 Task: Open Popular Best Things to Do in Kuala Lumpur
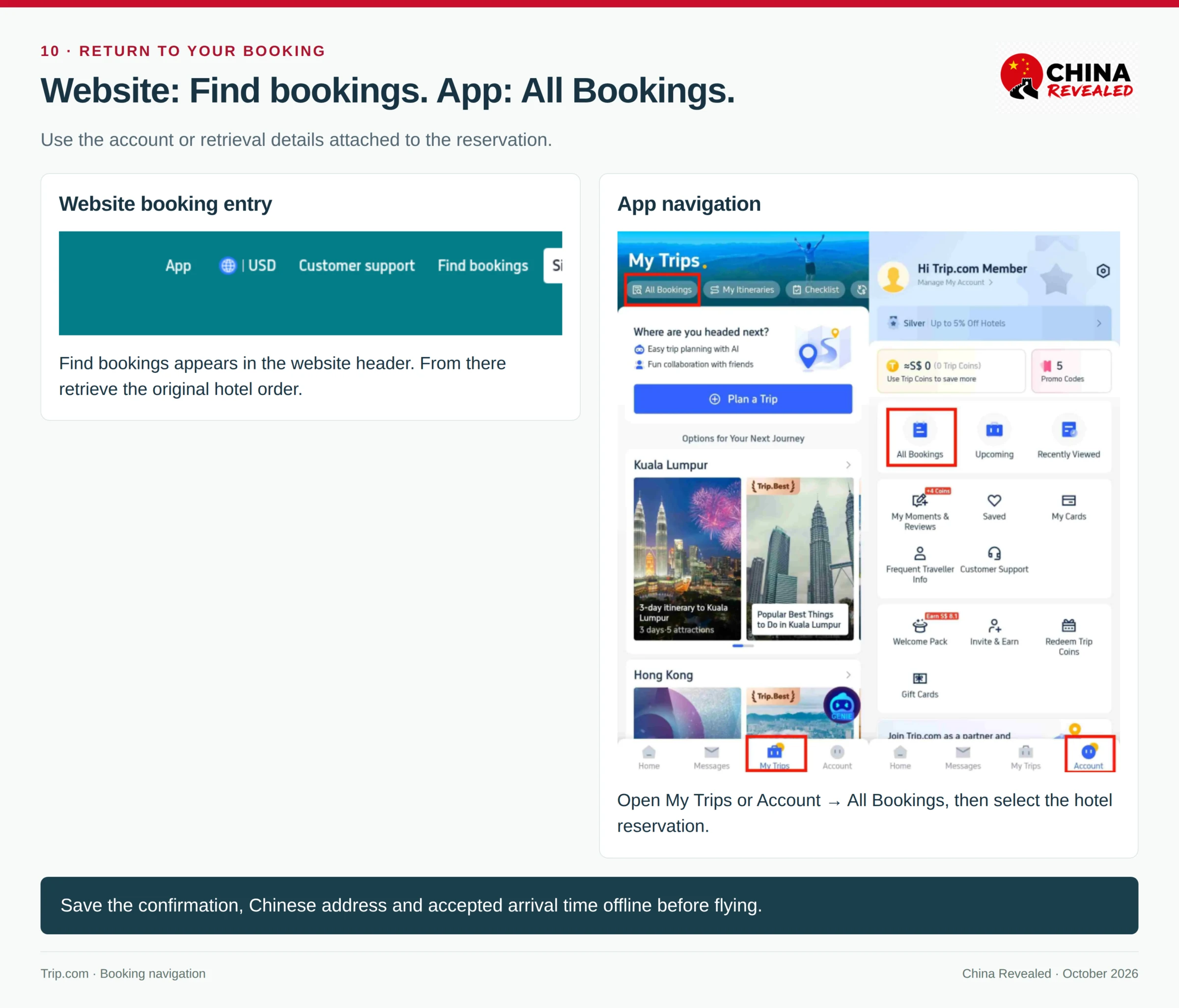pyautogui.click(x=799, y=559)
